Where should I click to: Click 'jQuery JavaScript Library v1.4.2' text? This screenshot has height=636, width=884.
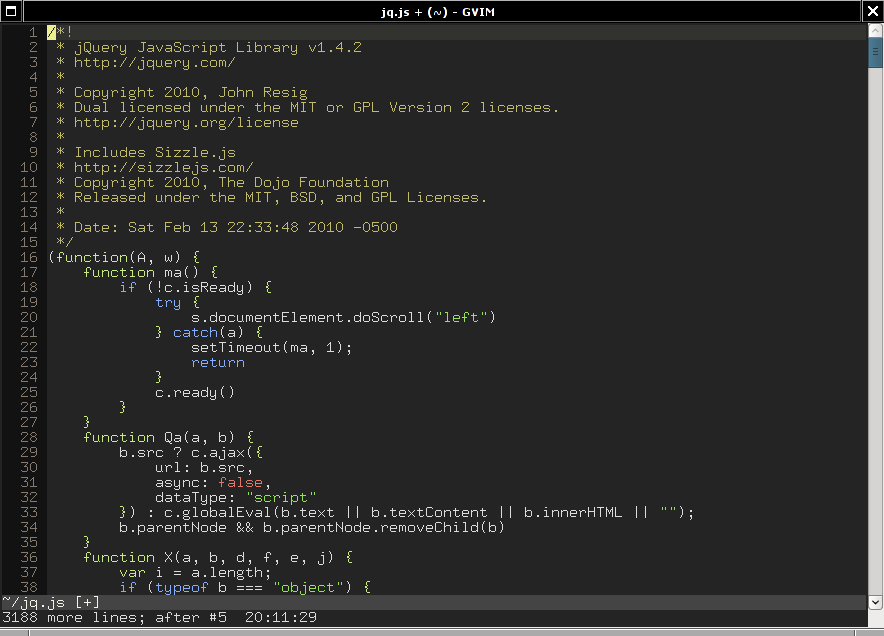tap(218, 47)
